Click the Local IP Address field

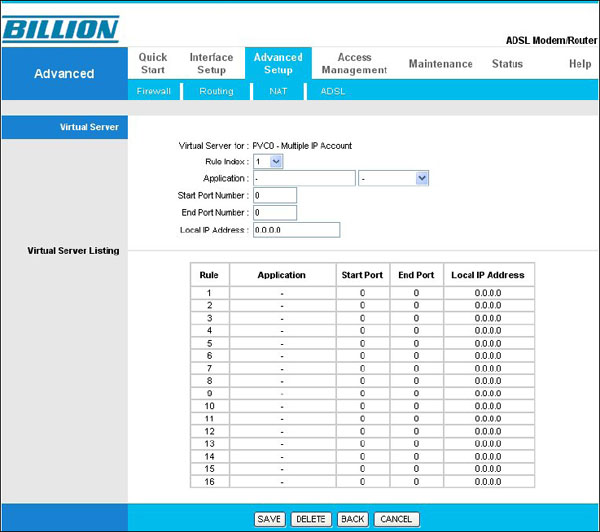tap(296, 230)
